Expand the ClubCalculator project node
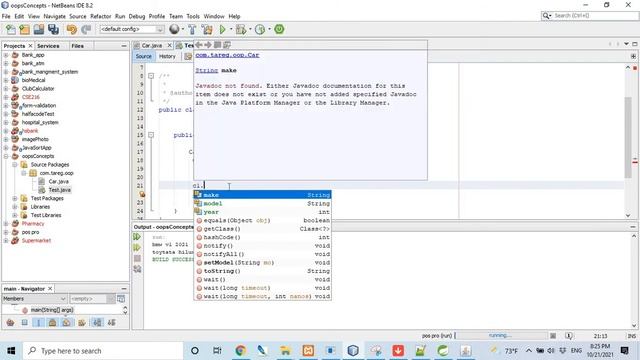640x360 pixels. (6, 89)
